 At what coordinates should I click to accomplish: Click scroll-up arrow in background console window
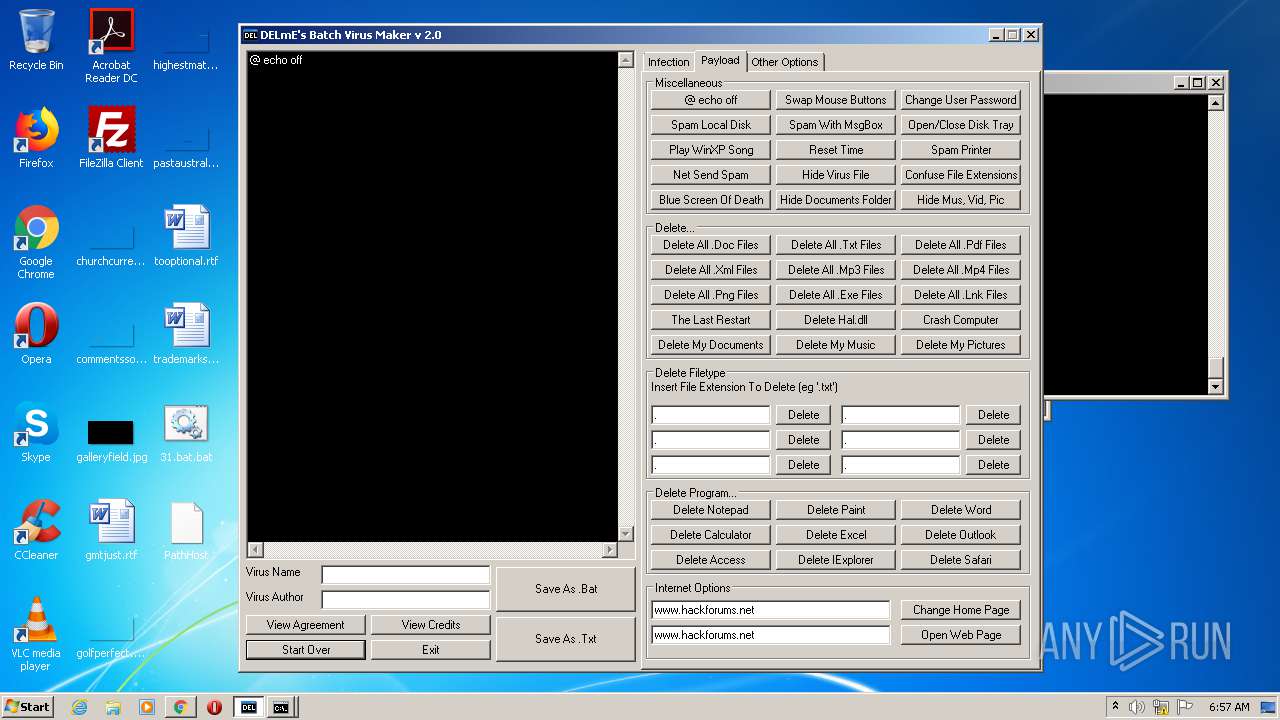pos(1215,102)
